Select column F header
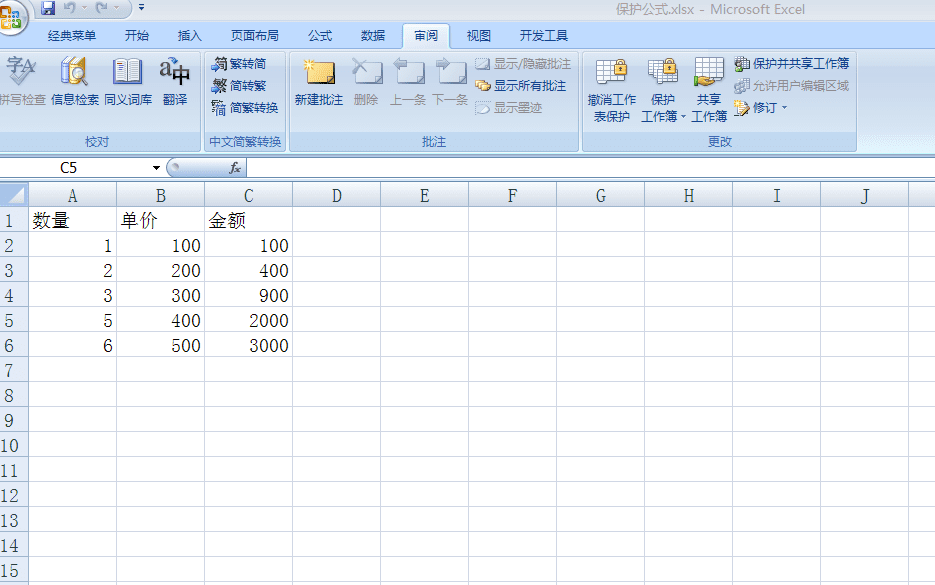This screenshot has width=935, height=585. pos(512,195)
